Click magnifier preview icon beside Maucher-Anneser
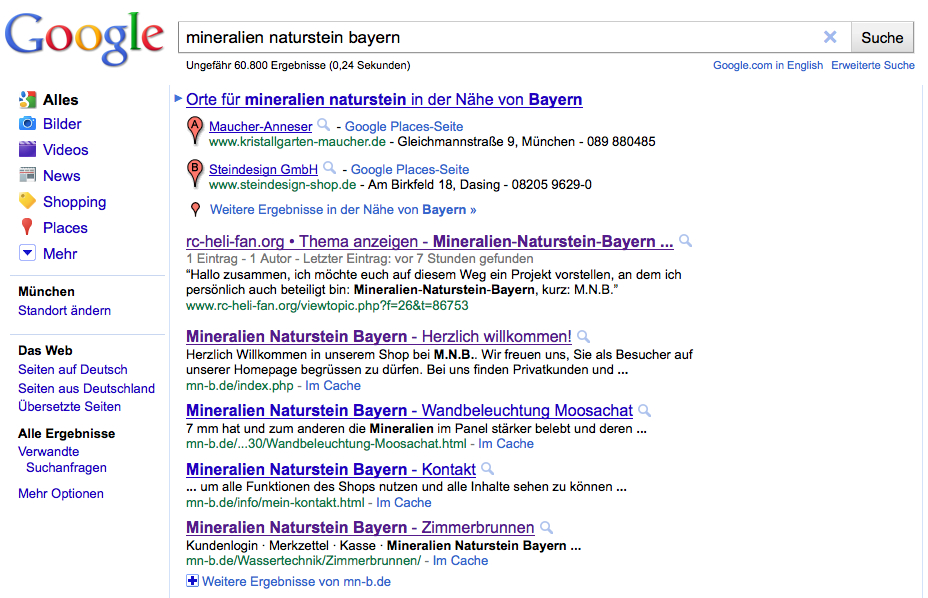Viewport: 928px width, 598px height. [323, 126]
